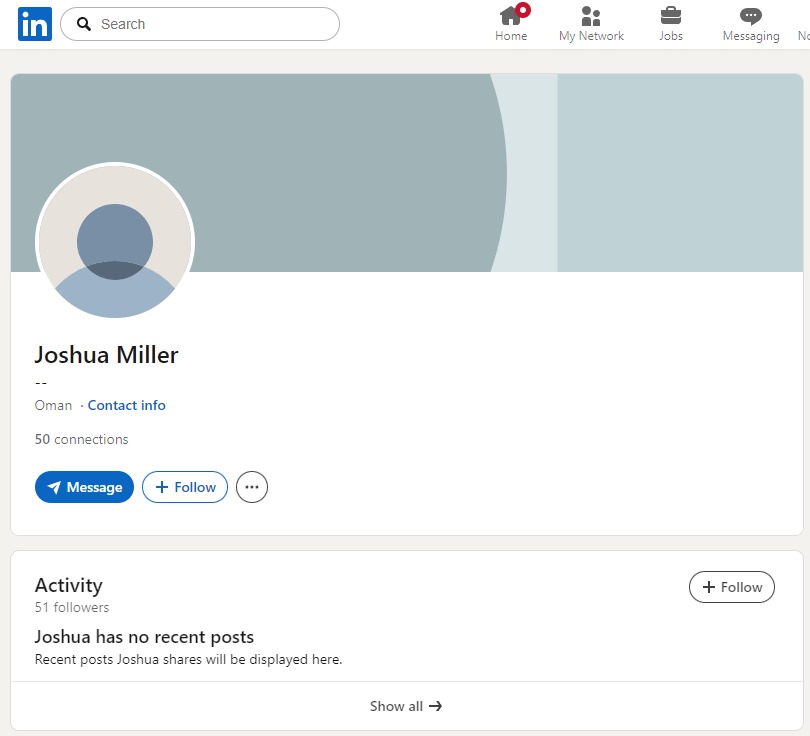Click the red notification badge on Home
This screenshot has width=810, height=736.
[523, 10]
